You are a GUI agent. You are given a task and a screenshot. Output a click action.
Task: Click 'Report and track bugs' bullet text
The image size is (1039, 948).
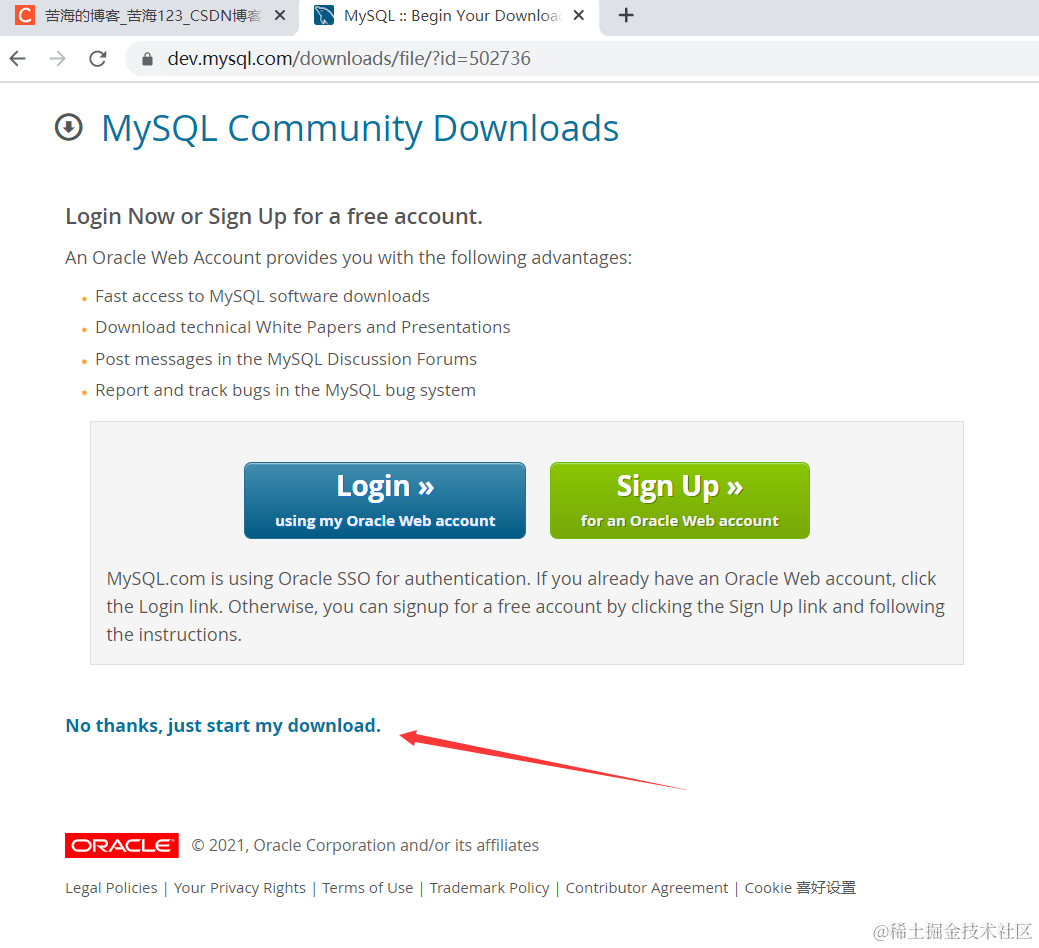click(x=286, y=390)
